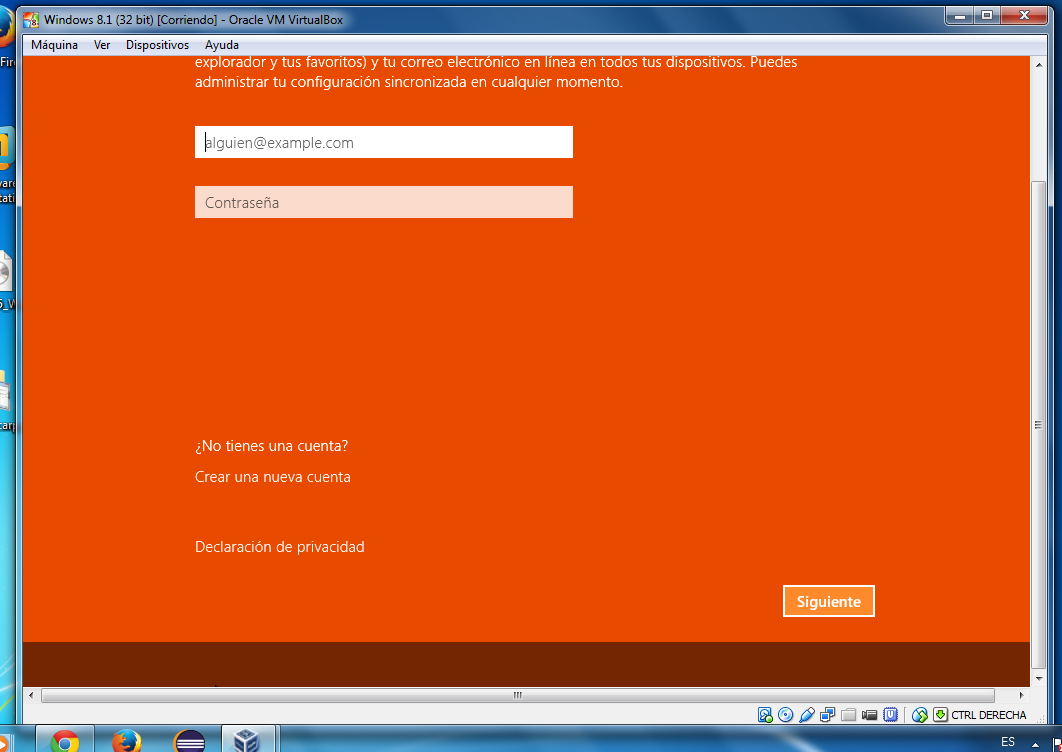Screen dimensions: 1062x752
Task: Click the ¿No tienes una cuenta? text
Action: tap(272, 446)
